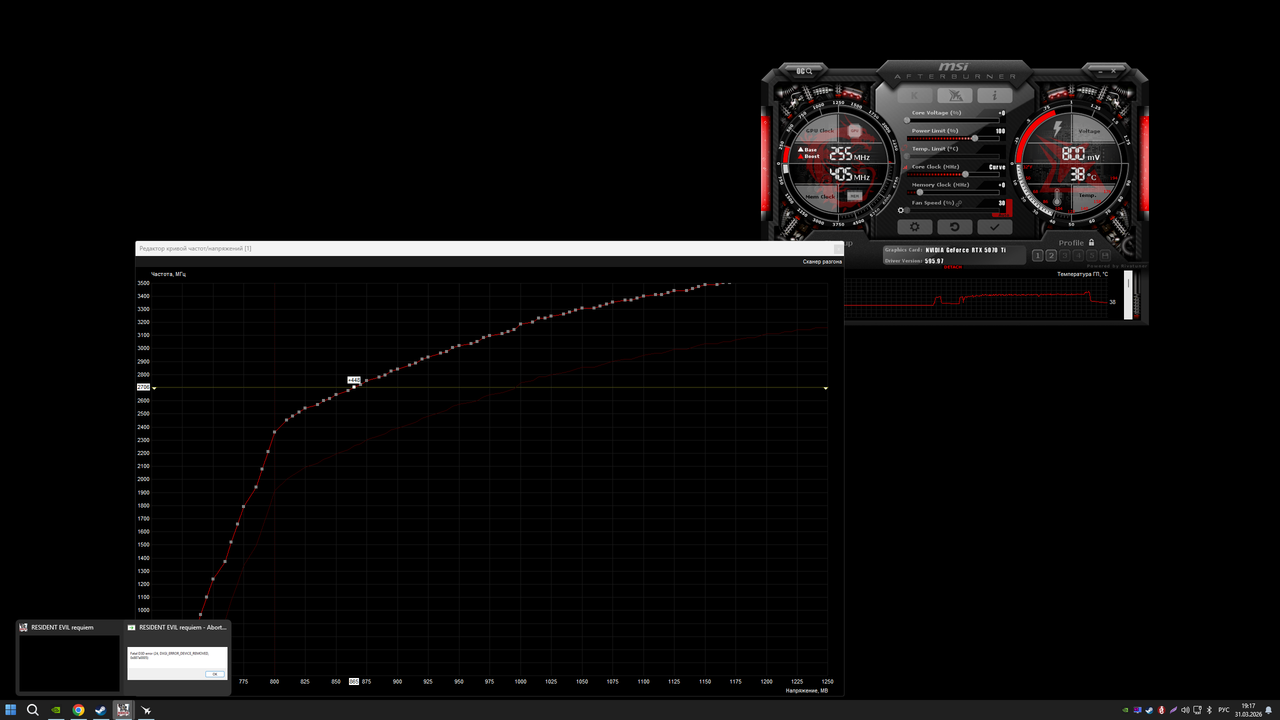Adjust the Core Voltage slider

coord(953,120)
